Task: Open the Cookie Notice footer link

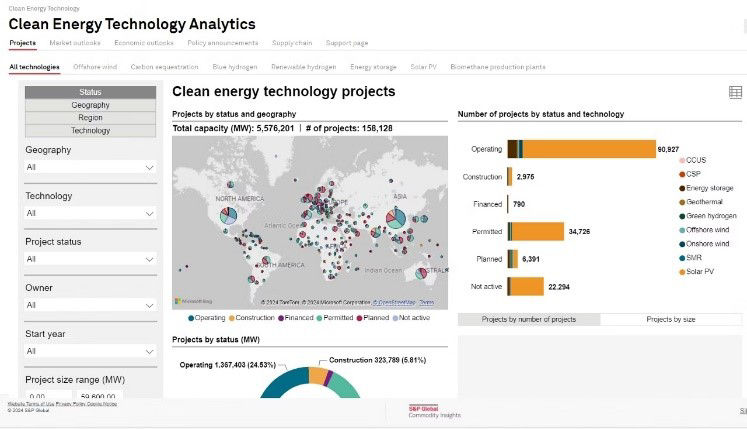Action: [x=101, y=404]
